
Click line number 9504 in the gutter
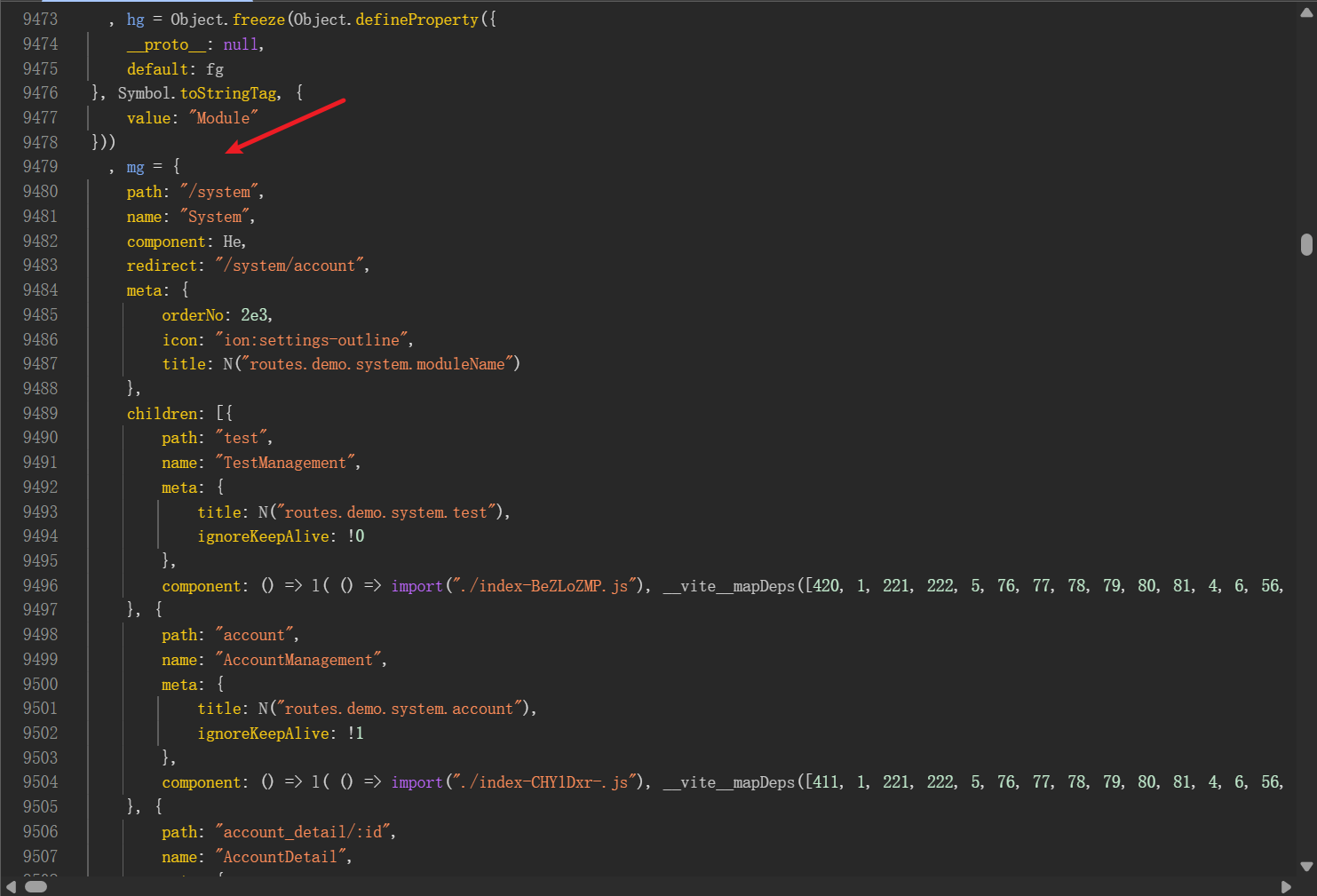(40, 782)
